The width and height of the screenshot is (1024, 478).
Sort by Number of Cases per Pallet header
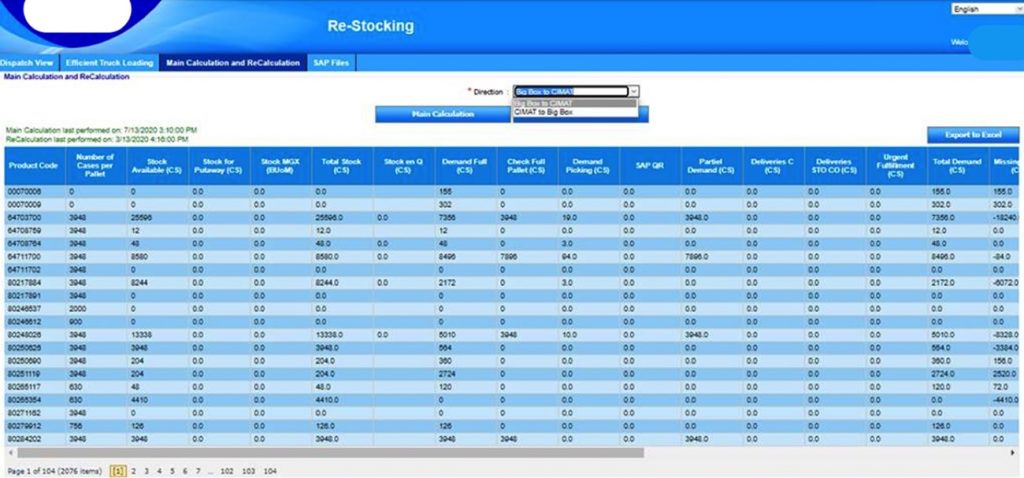[95, 166]
